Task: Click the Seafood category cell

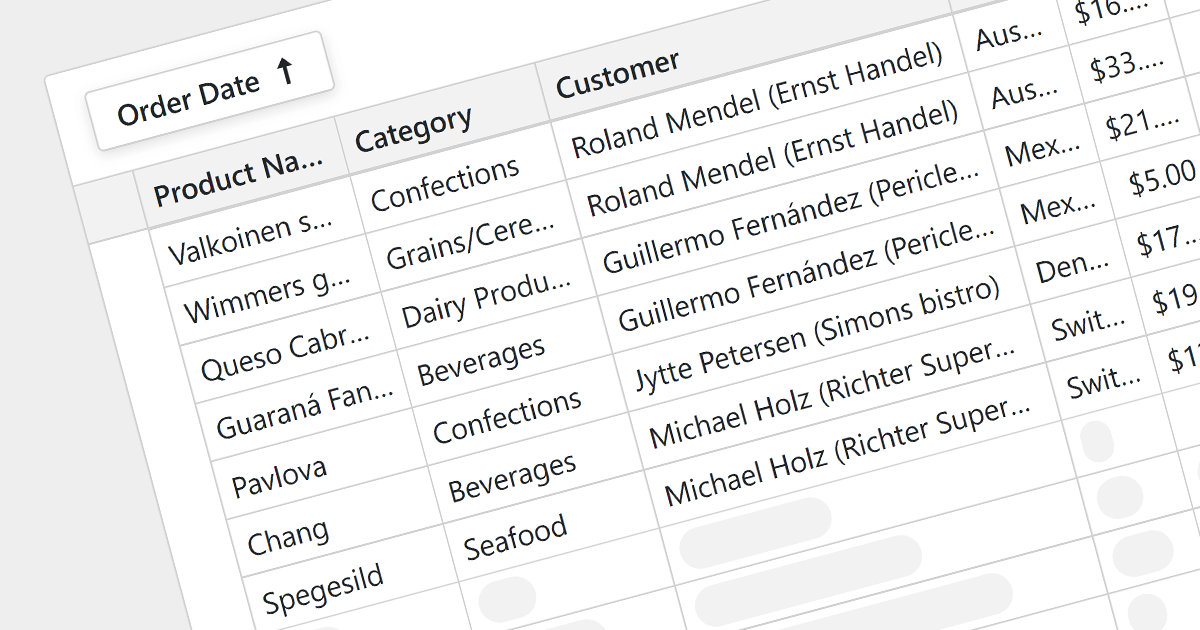Action: 515,536
